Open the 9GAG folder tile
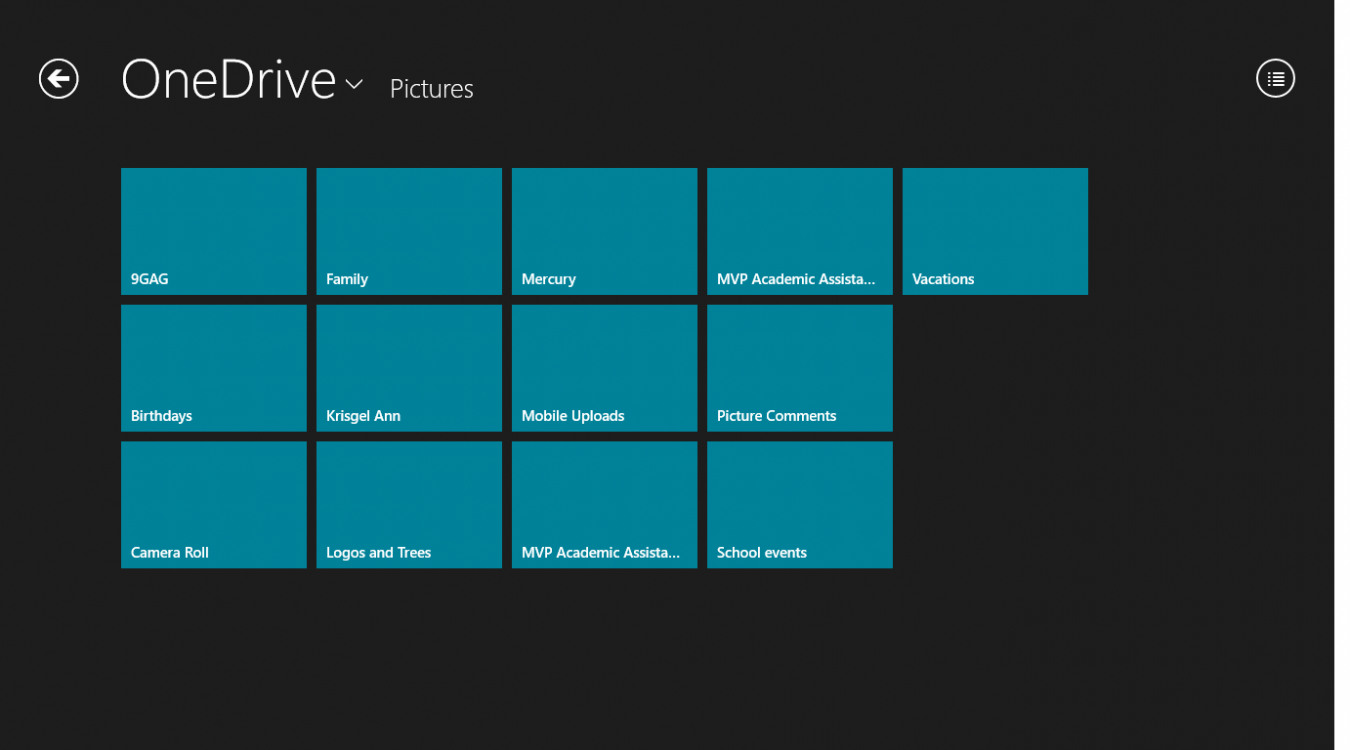1350x750 pixels. 213,231
